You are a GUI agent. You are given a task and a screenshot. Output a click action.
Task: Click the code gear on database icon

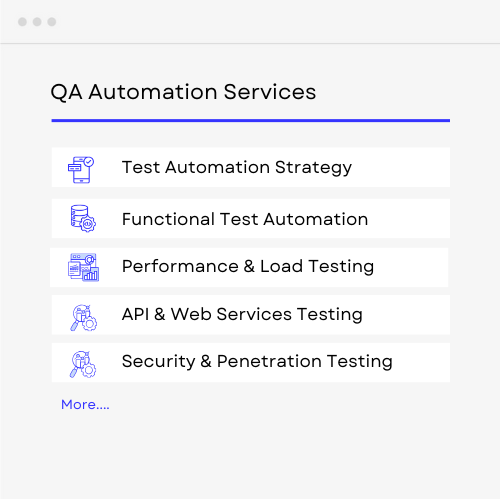coord(88,224)
